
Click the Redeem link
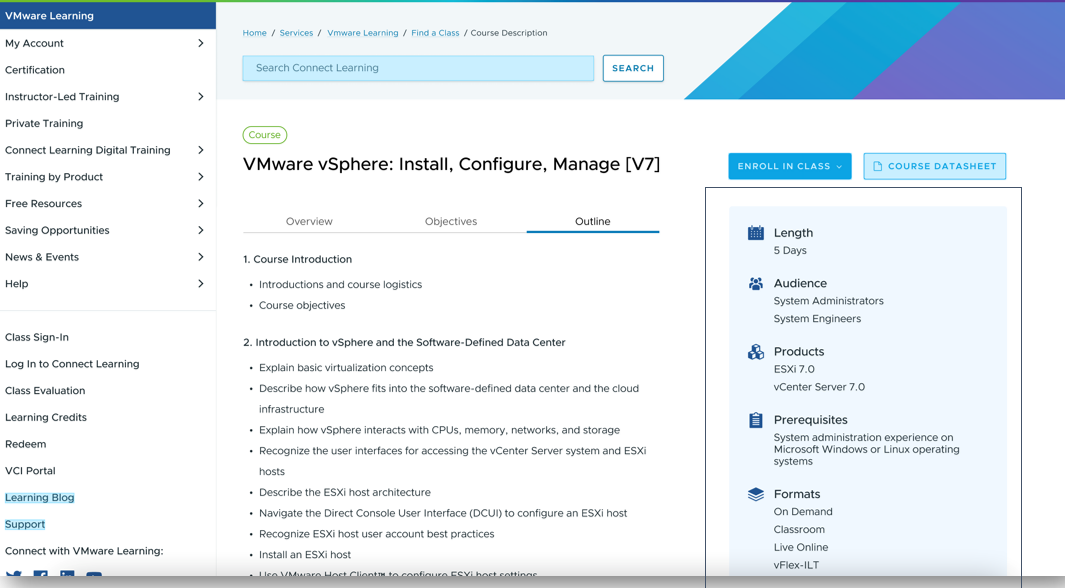(x=25, y=444)
